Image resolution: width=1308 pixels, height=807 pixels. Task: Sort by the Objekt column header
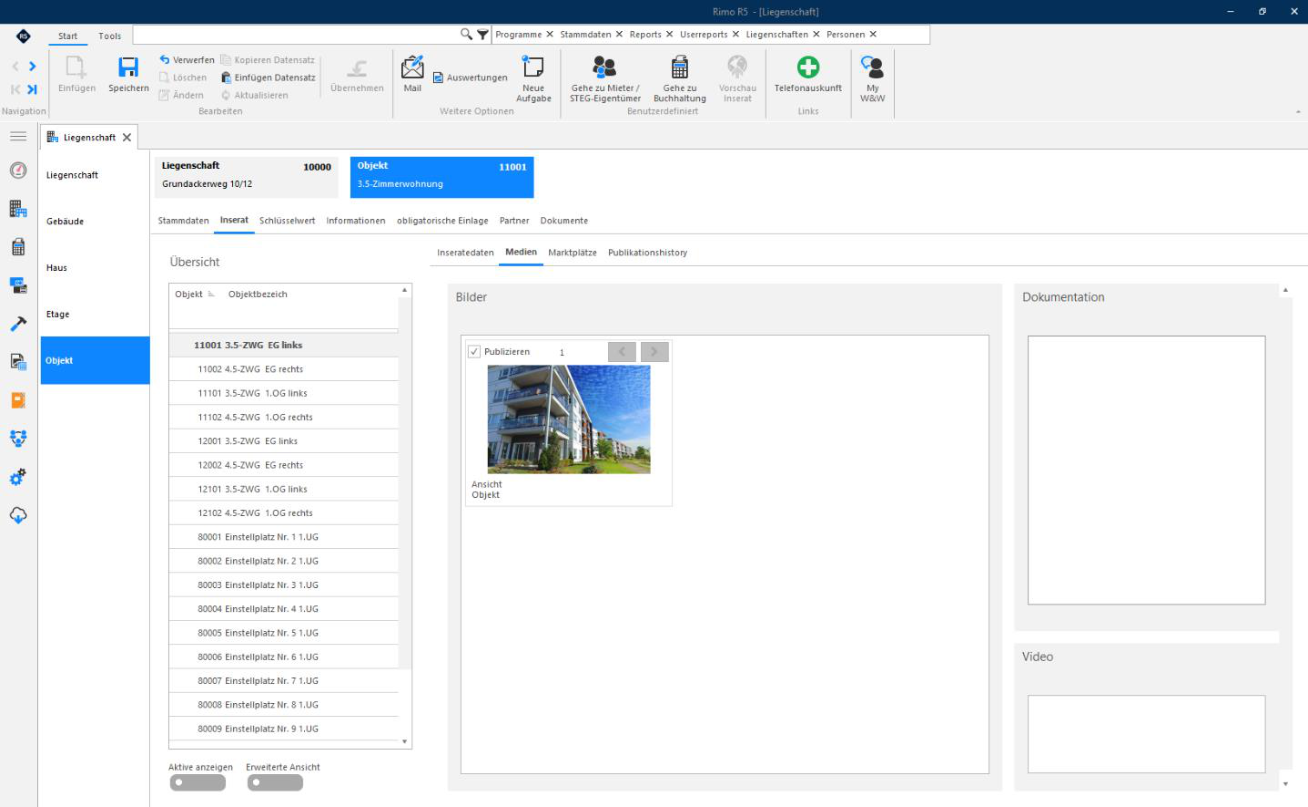(189, 294)
